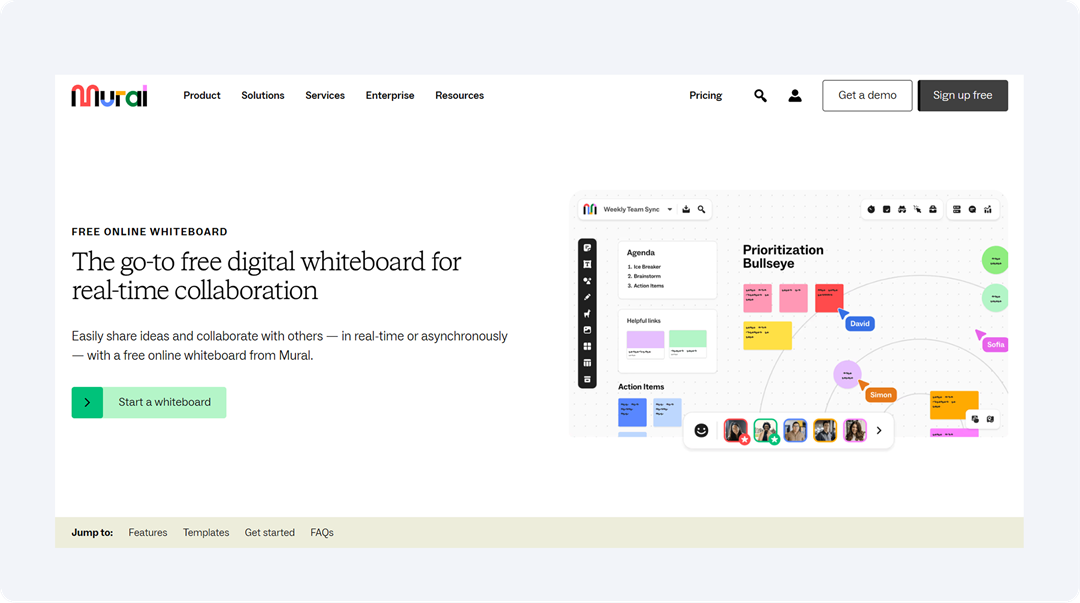Viewport: 1080px width, 603px height.
Task: Click the participant avatar with orange border
Action: (x=824, y=431)
